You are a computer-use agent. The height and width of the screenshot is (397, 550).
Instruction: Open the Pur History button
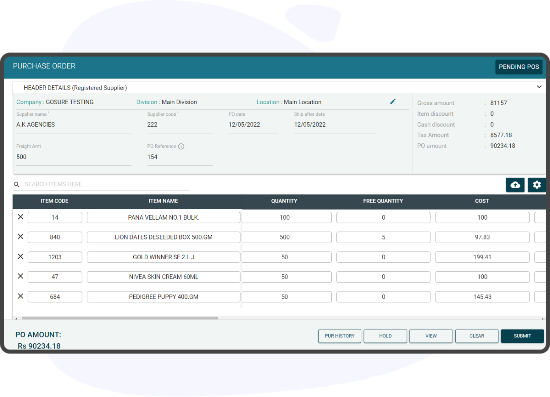click(x=340, y=336)
